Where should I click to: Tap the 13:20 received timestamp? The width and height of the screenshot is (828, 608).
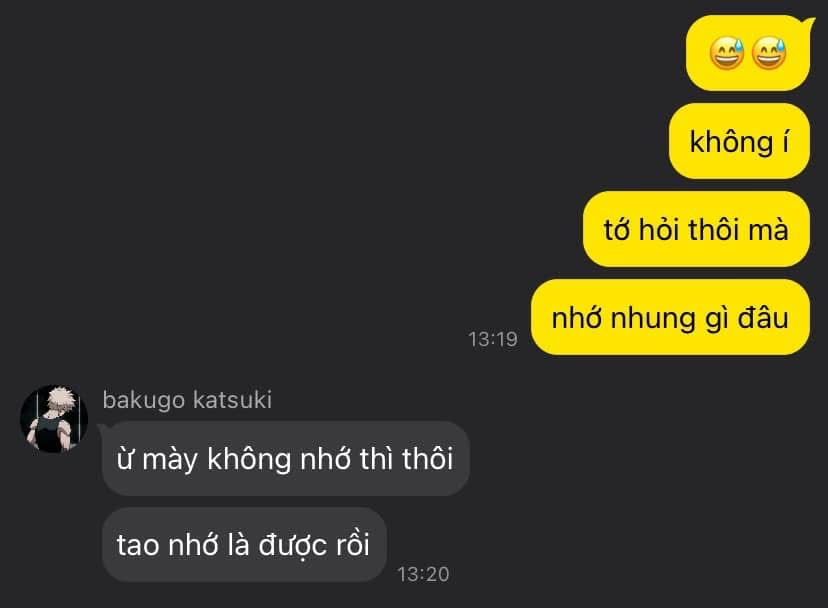(423, 574)
